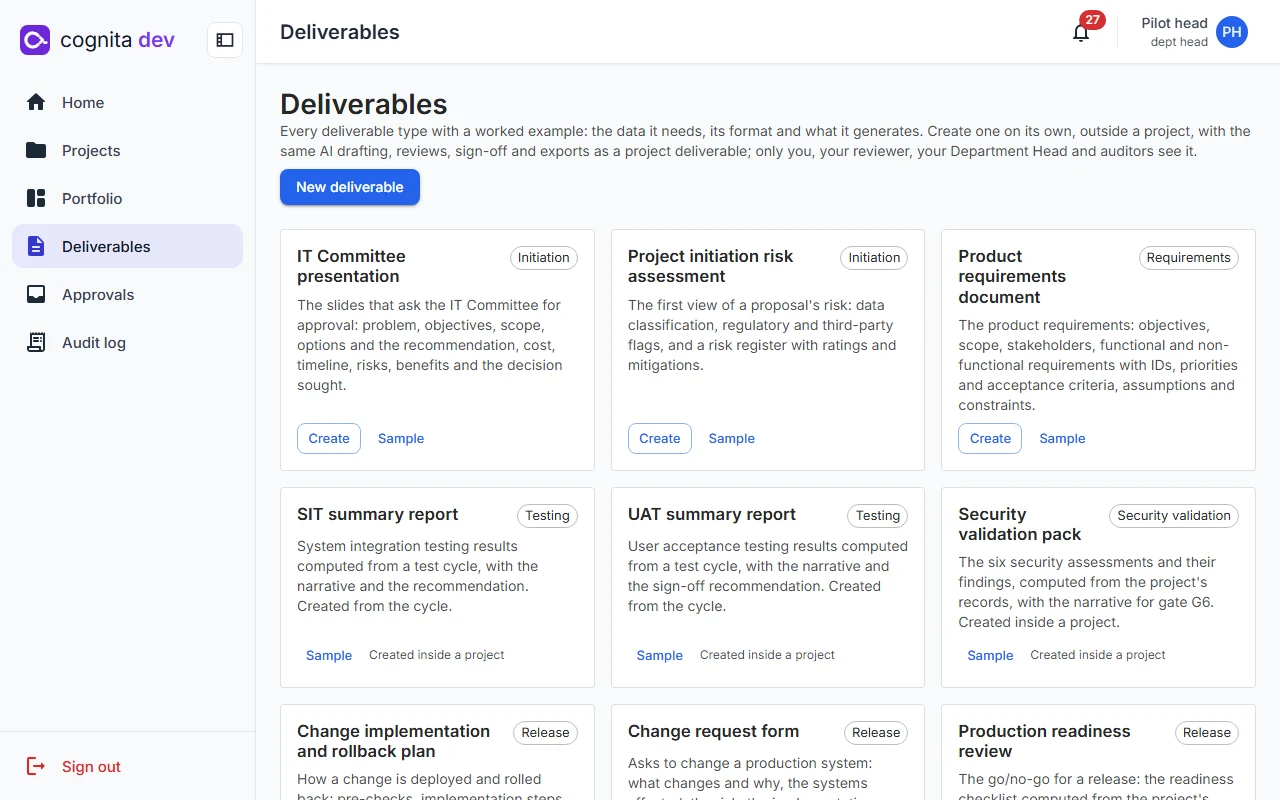
Task: Go to Home in sidebar
Action: click(x=127, y=102)
